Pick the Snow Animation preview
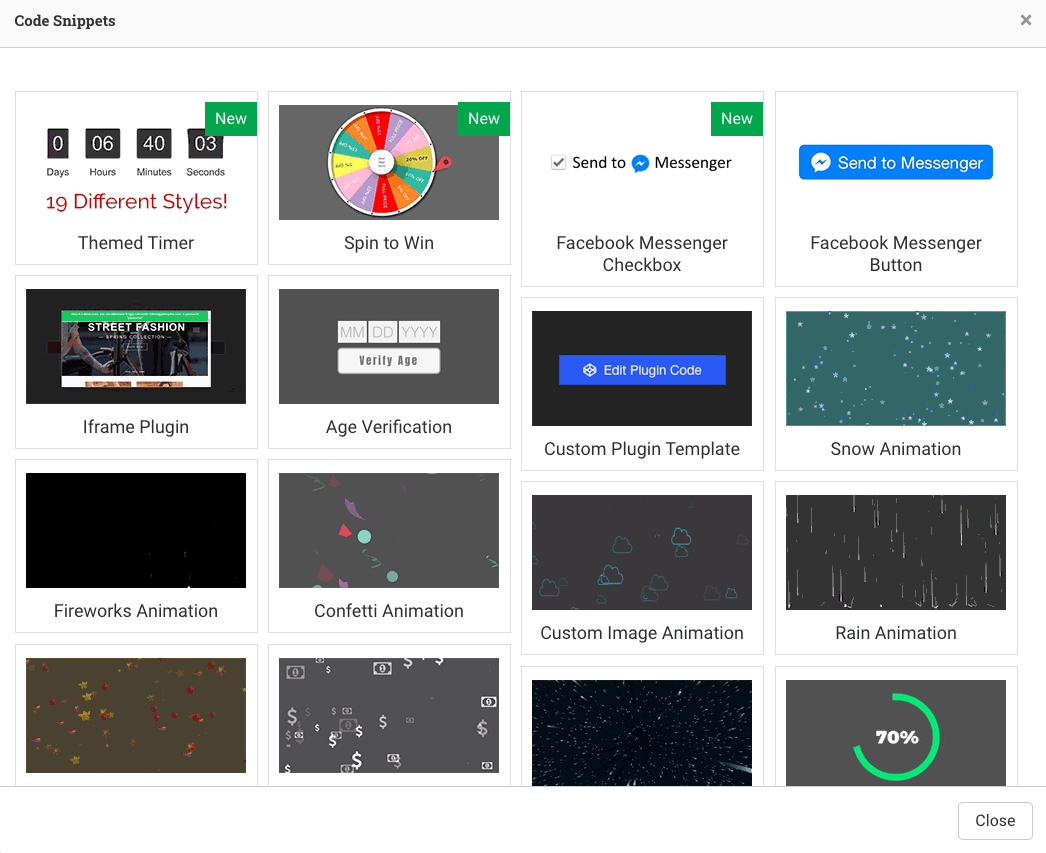1046x853 pixels. coord(895,368)
